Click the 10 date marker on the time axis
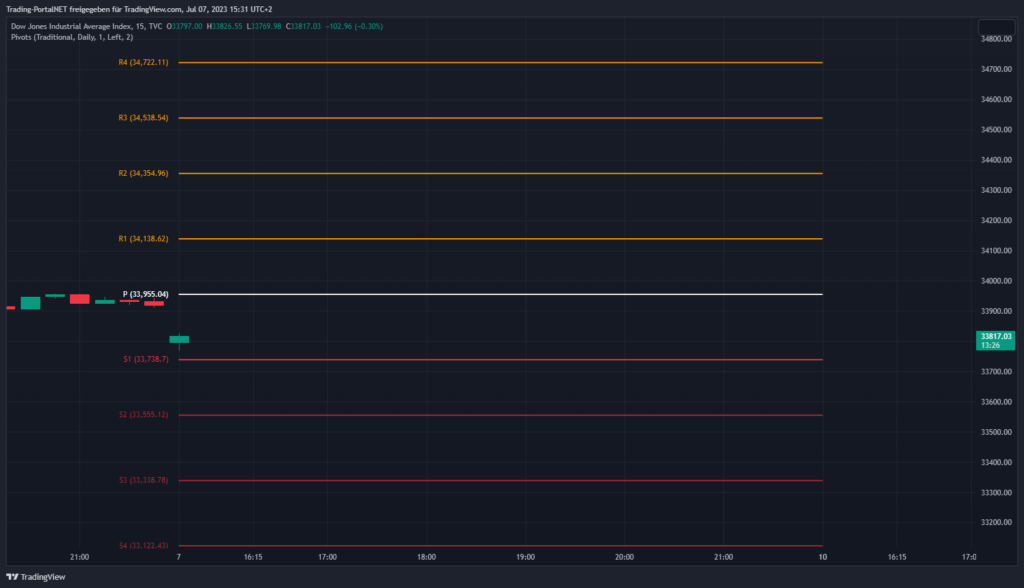This screenshot has width=1024, height=588. tap(822, 557)
